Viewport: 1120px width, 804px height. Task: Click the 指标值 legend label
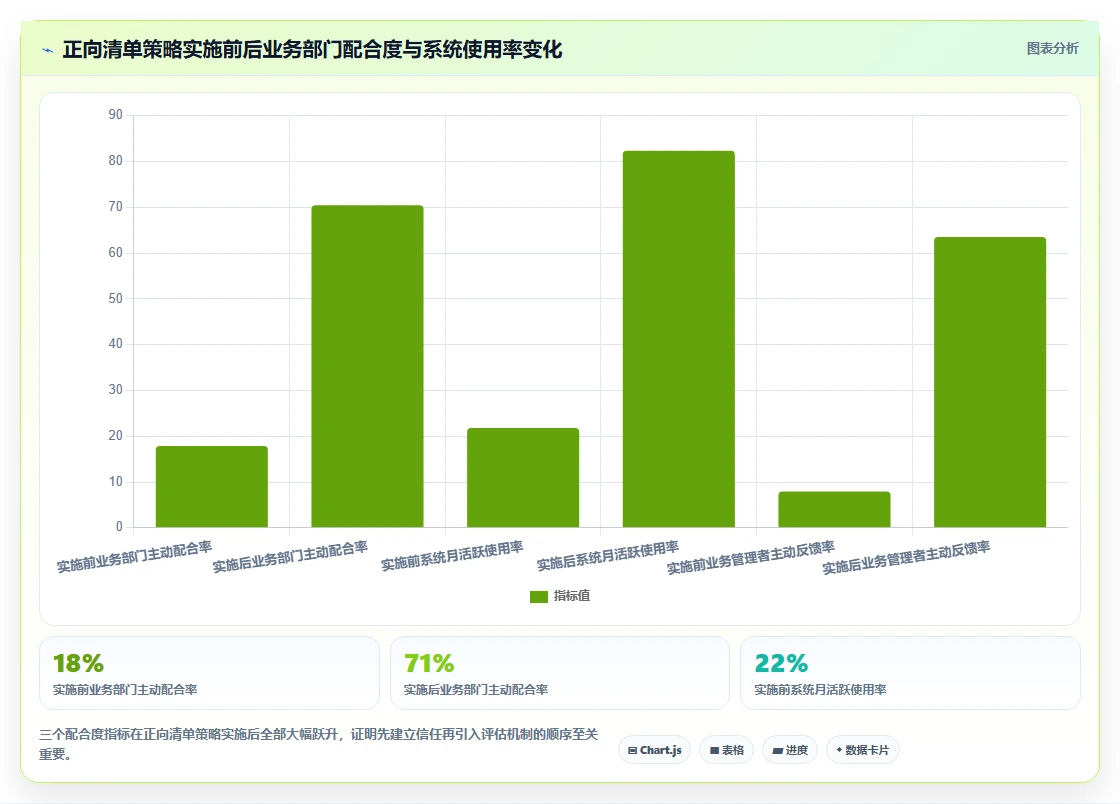tap(571, 596)
